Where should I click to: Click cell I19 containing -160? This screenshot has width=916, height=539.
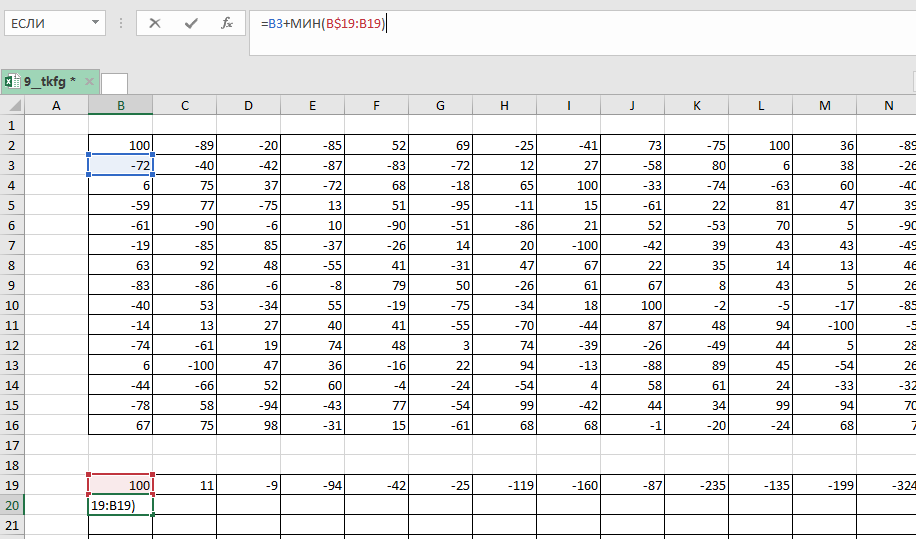[x=568, y=485]
